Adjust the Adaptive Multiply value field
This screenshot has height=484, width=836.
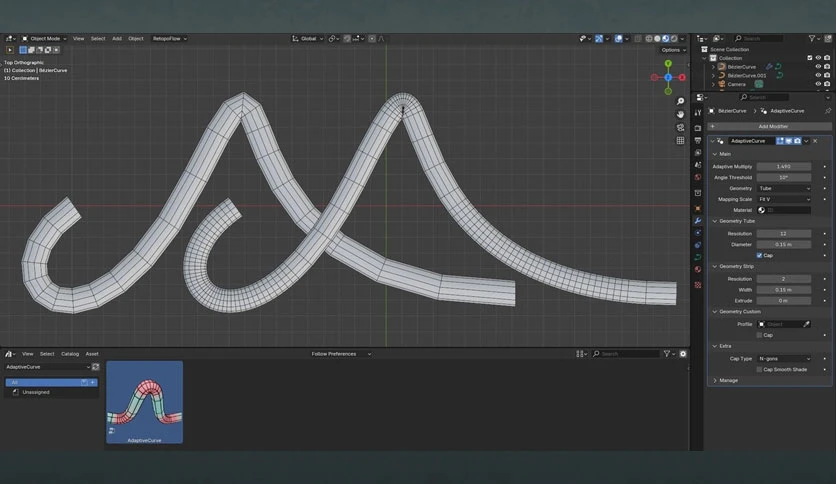(784, 166)
